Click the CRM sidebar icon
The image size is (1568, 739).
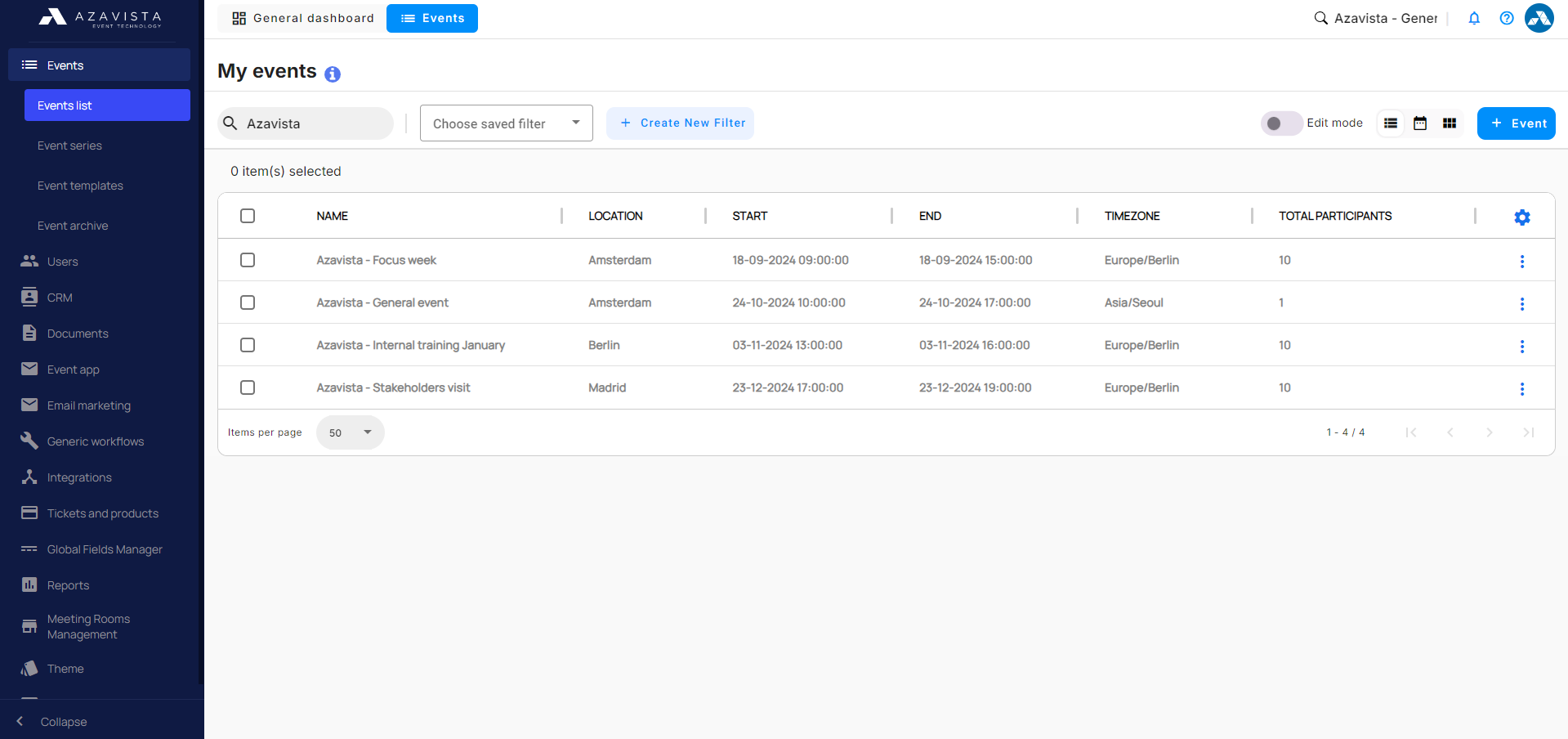pyautogui.click(x=29, y=297)
